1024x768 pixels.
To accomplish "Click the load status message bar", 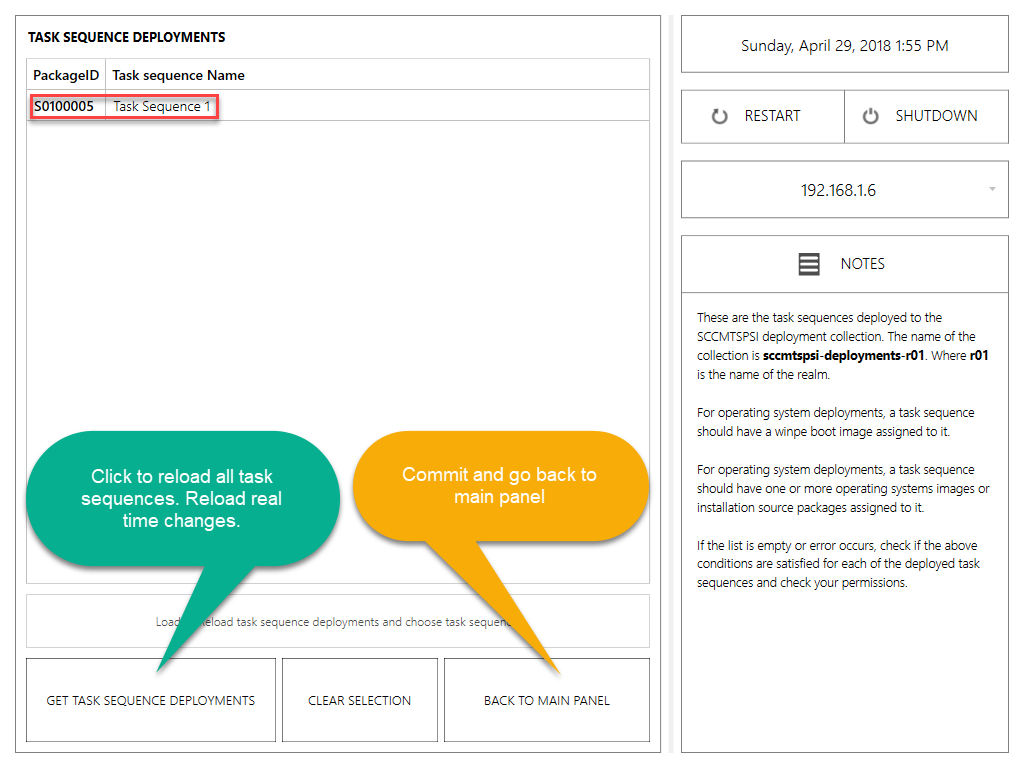I will pyautogui.click(x=337, y=622).
